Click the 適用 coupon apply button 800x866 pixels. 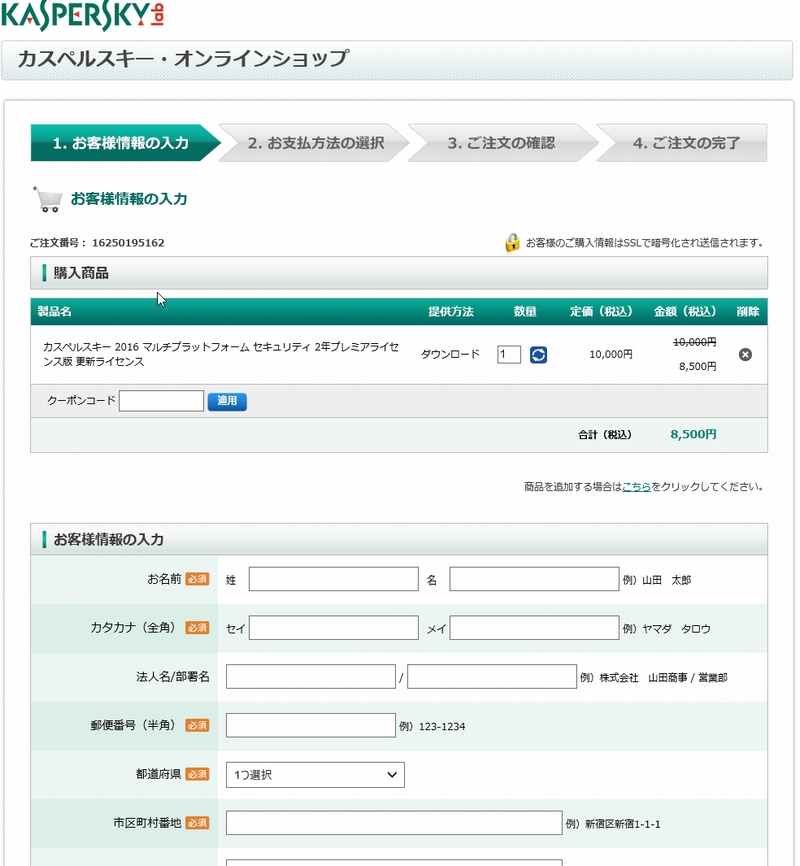227,401
